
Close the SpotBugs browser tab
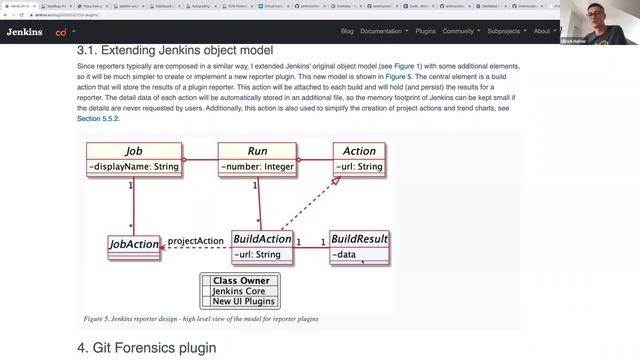tap(71, 6)
